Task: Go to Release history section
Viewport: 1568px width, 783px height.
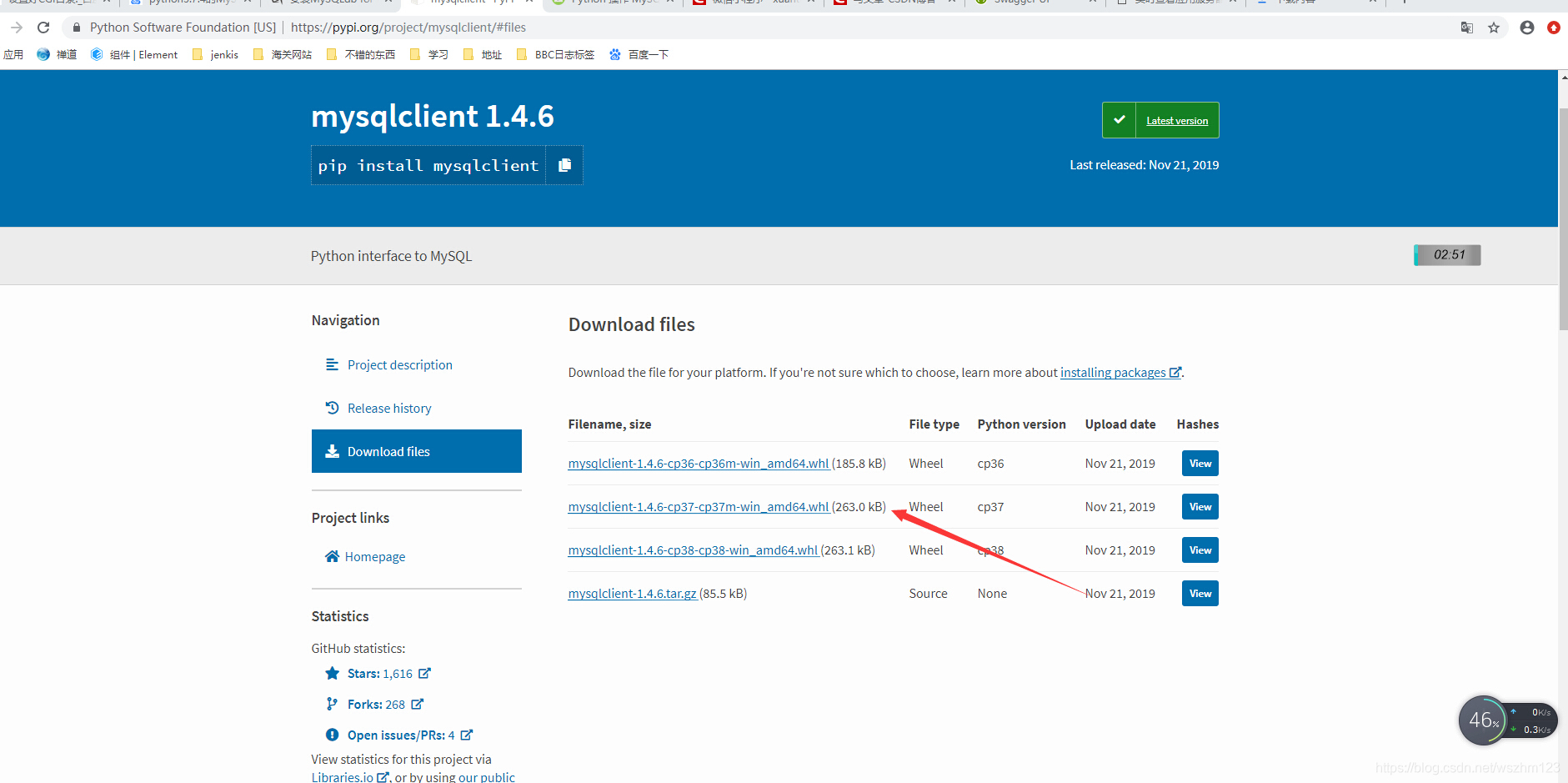Action: (389, 408)
